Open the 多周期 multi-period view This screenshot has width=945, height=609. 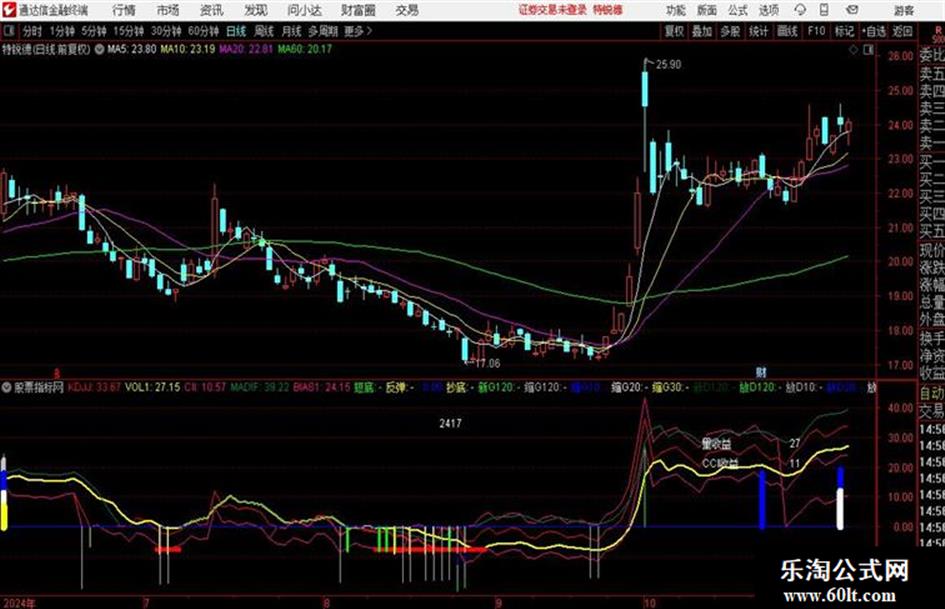(x=323, y=31)
